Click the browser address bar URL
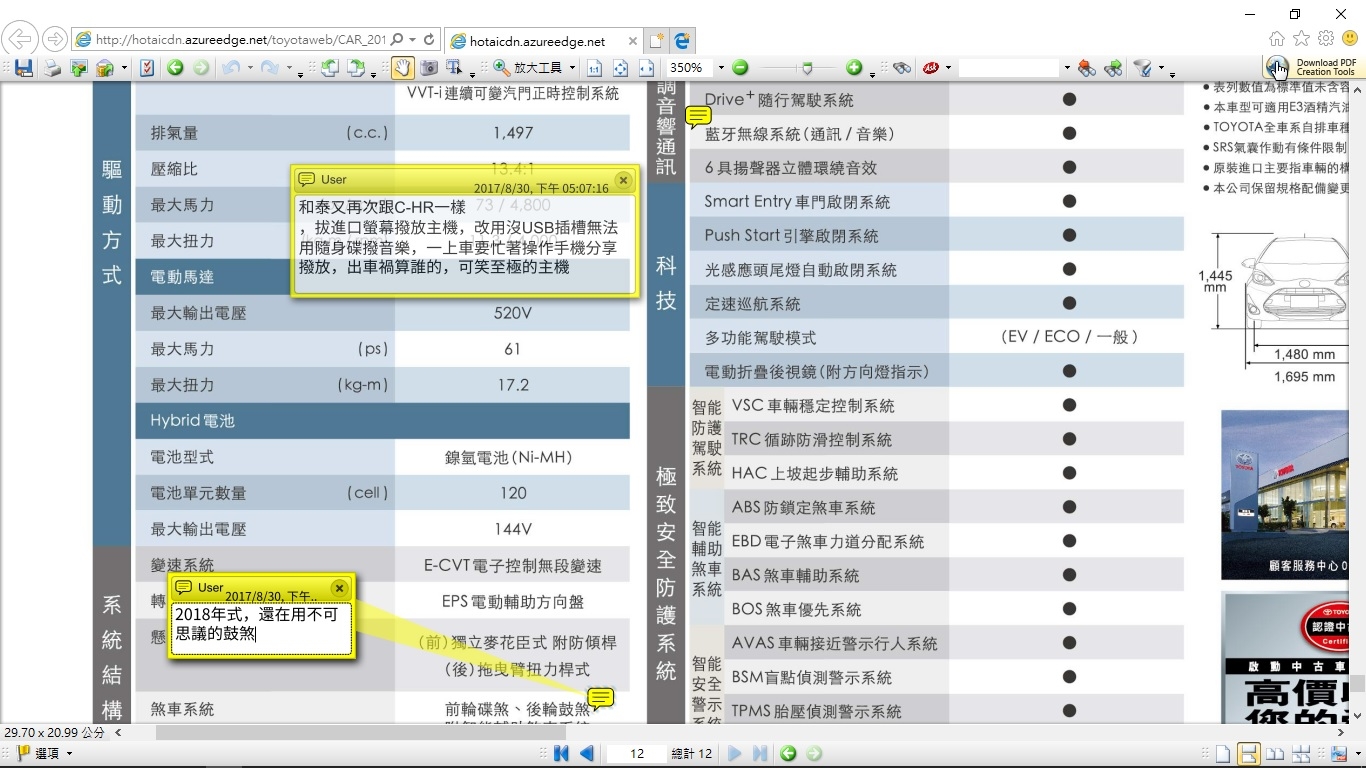The width and height of the screenshot is (1366, 768). click(x=240, y=40)
